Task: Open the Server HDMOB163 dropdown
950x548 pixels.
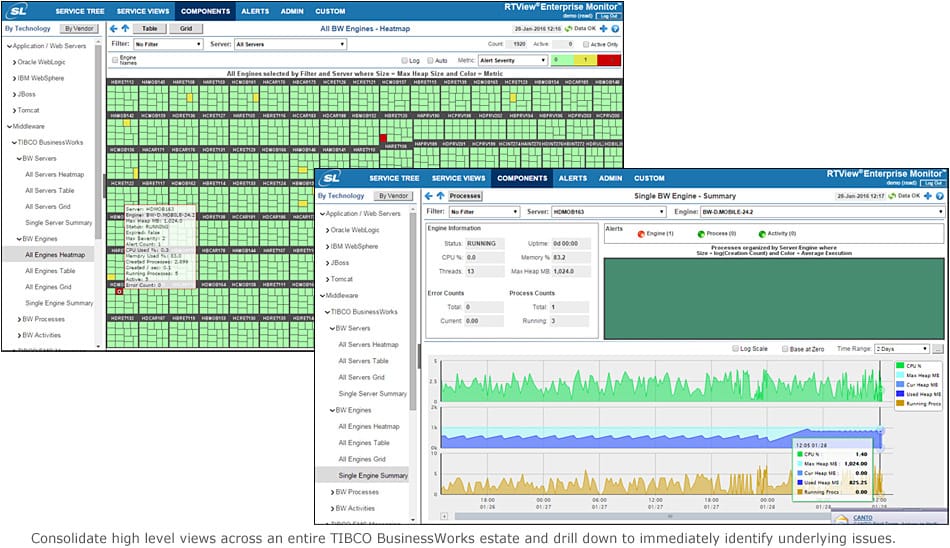Action: pos(608,212)
